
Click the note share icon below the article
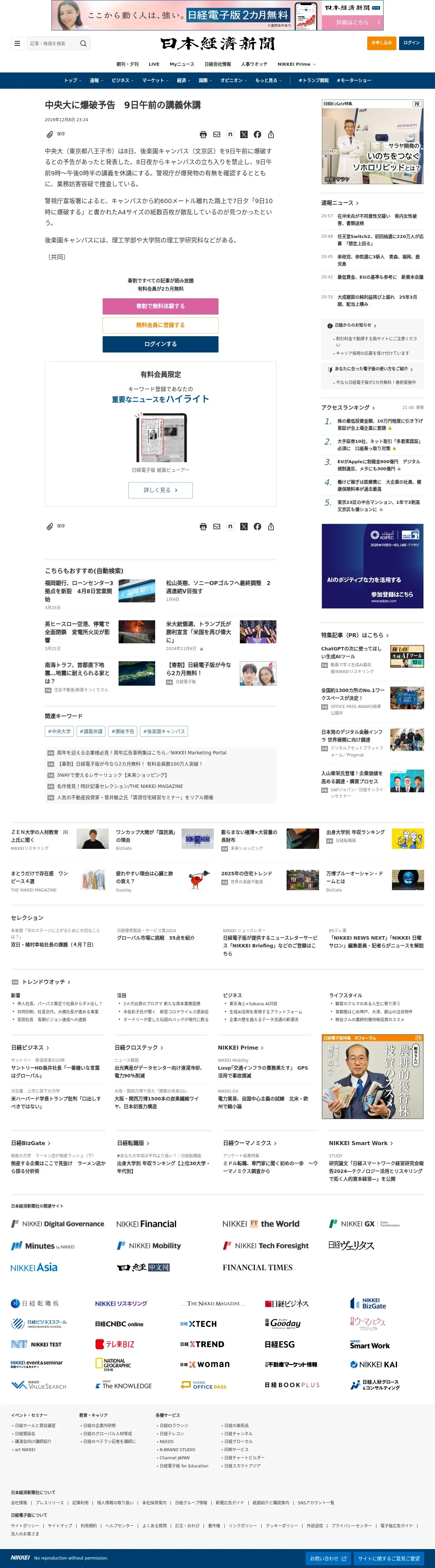pyautogui.click(x=230, y=527)
